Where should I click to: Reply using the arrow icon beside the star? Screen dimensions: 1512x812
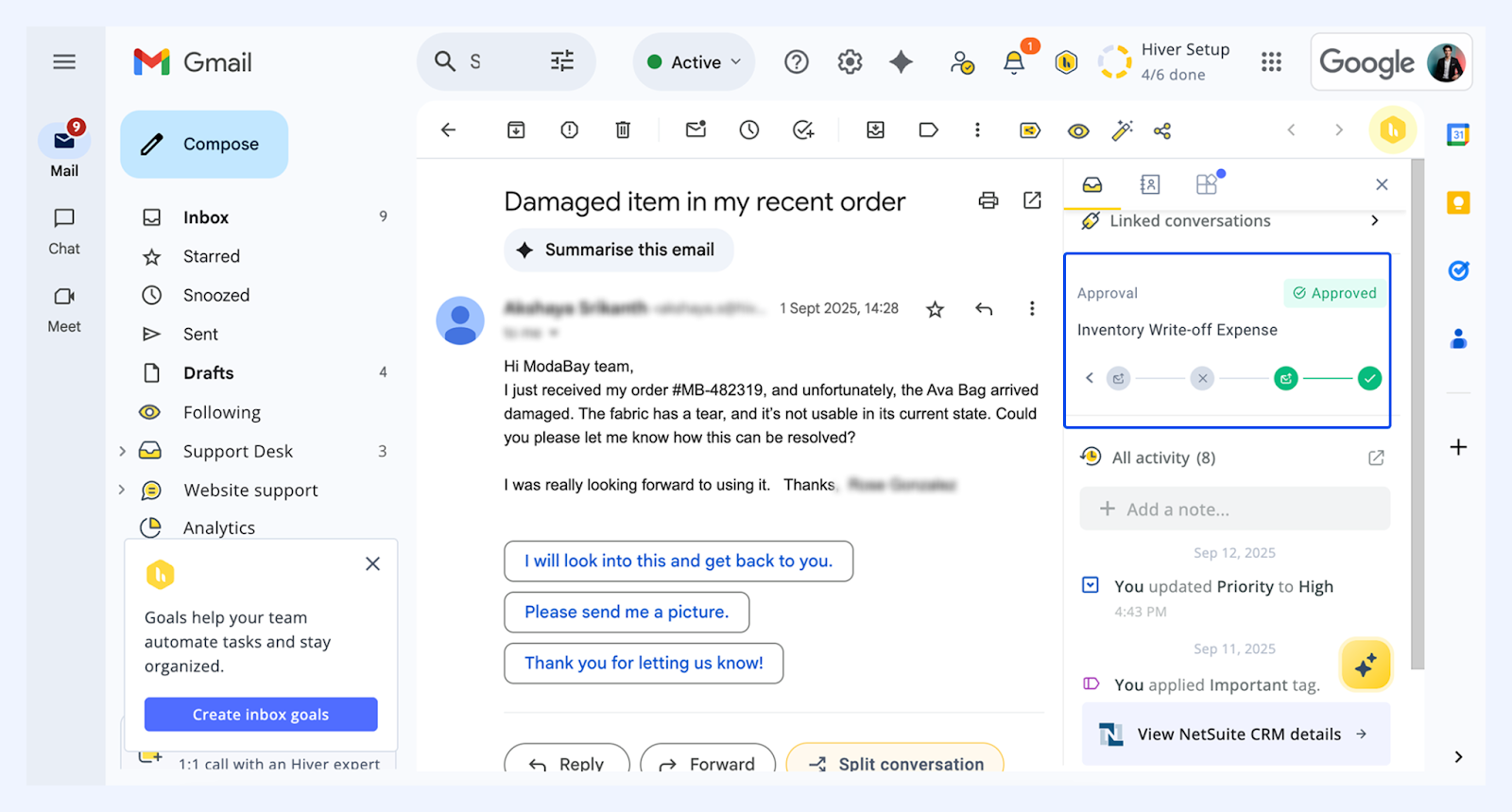pyautogui.click(x=984, y=309)
